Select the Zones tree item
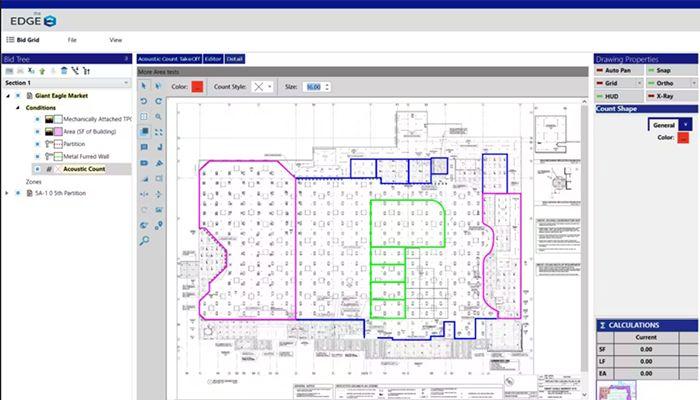Image resolution: width=700 pixels, height=400 pixels. pyautogui.click(x=33, y=182)
